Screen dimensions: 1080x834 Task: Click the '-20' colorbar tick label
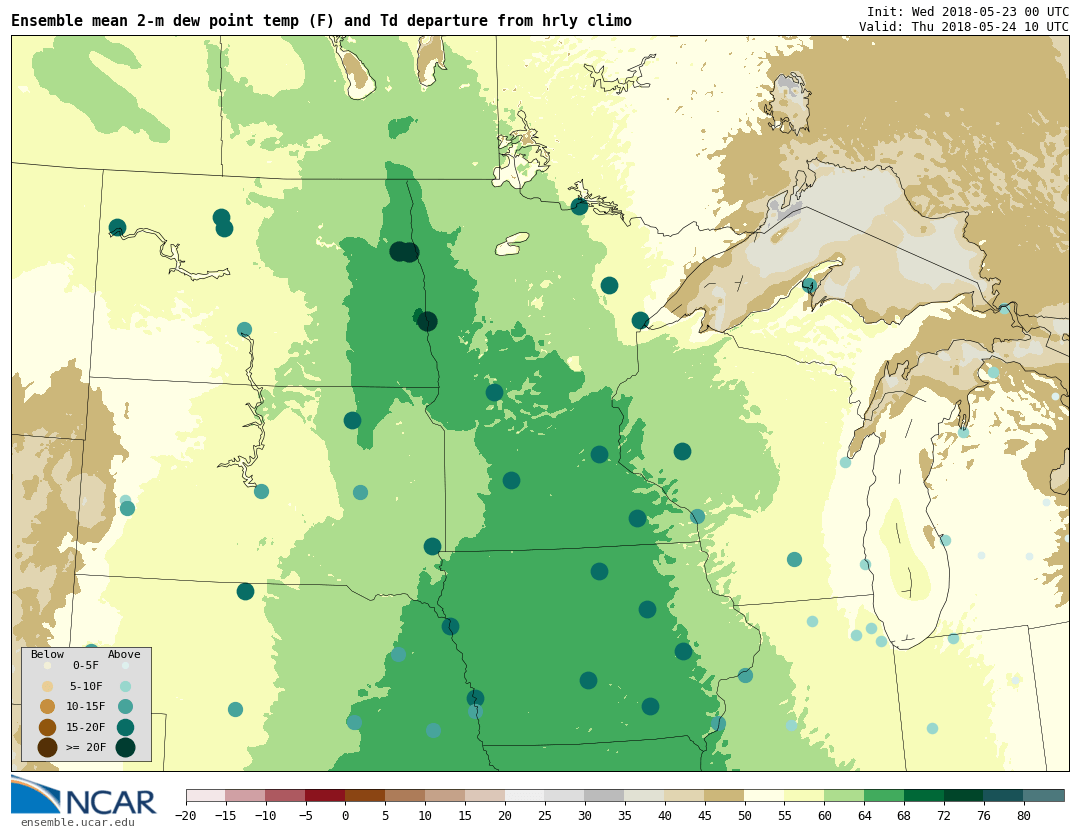pos(186,815)
